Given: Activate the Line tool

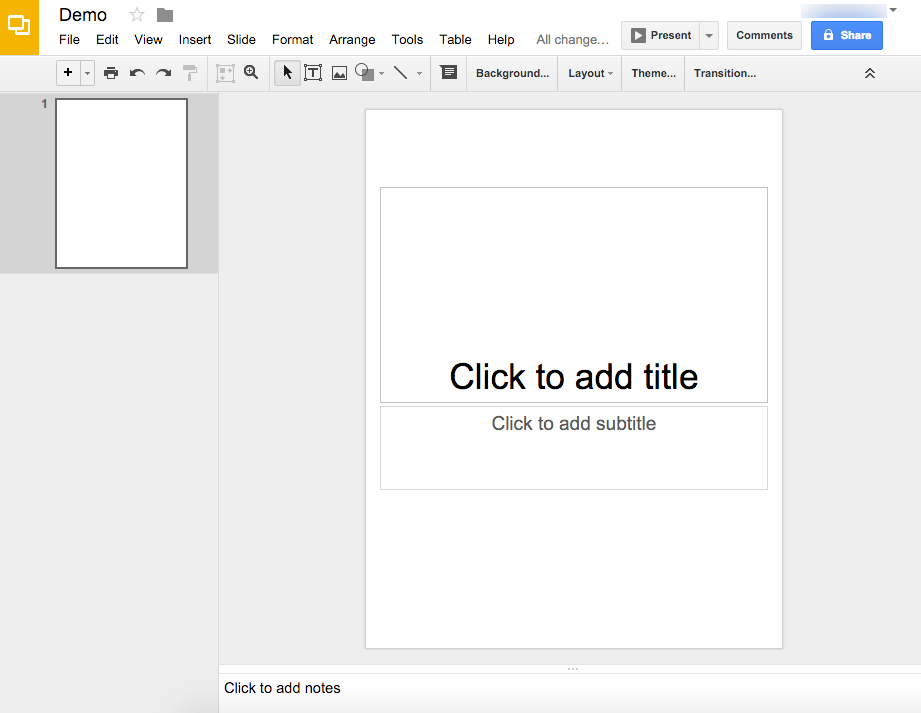Looking at the screenshot, I should click(399, 72).
